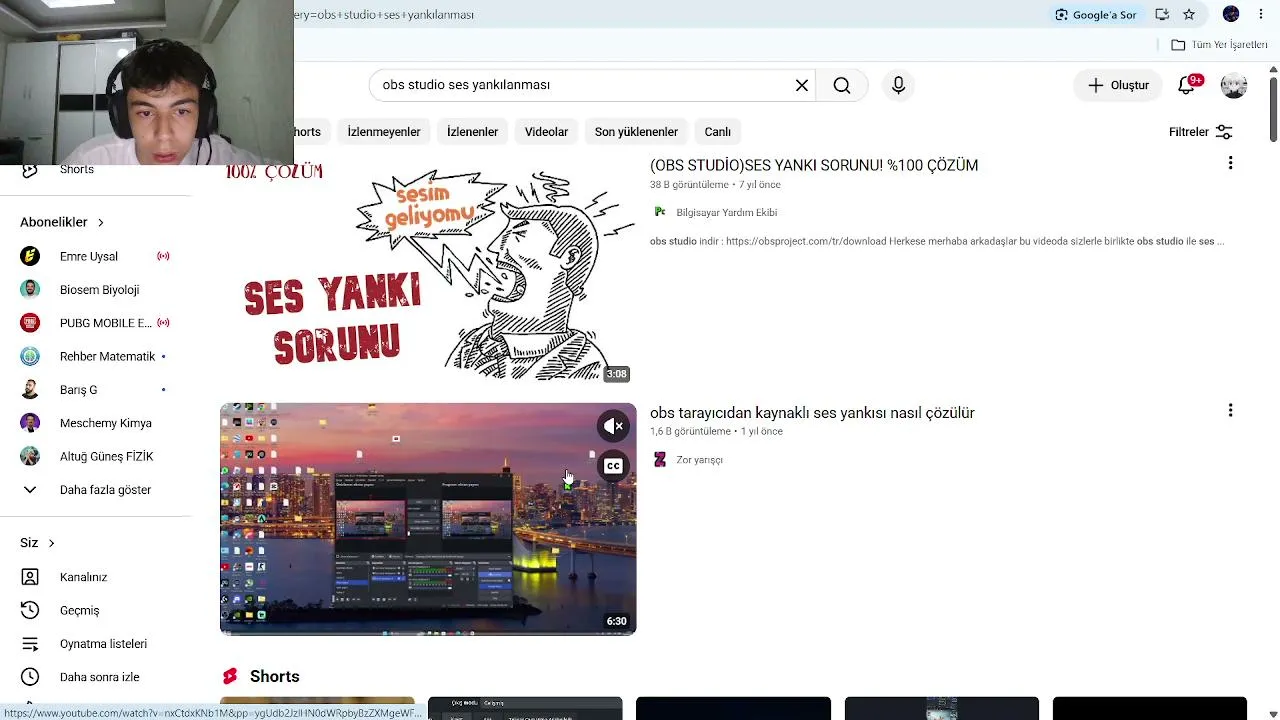The width and height of the screenshot is (1280, 720).
Task: Select the Videolar filter chip
Action: pyautogui.click(x=546, y=132)
